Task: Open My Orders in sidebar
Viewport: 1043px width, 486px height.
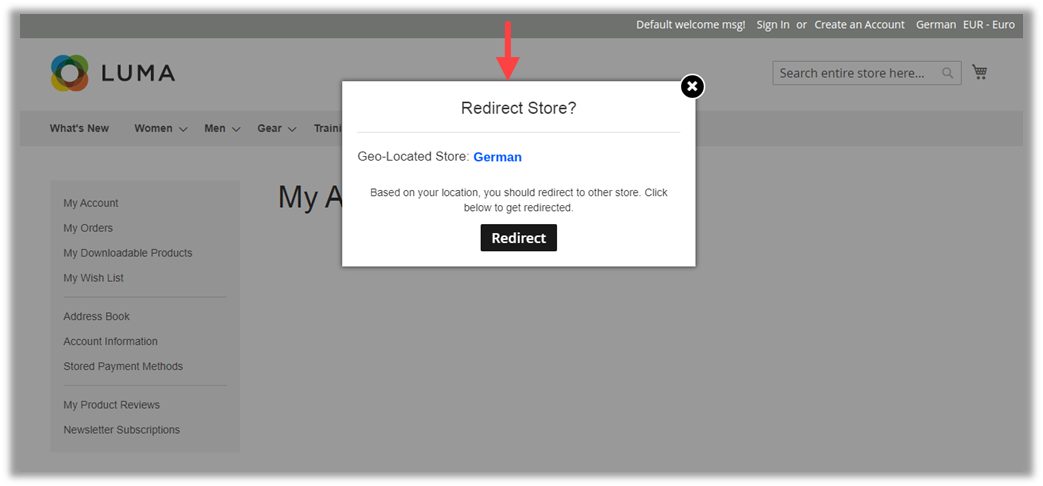Action: (88, 228)
